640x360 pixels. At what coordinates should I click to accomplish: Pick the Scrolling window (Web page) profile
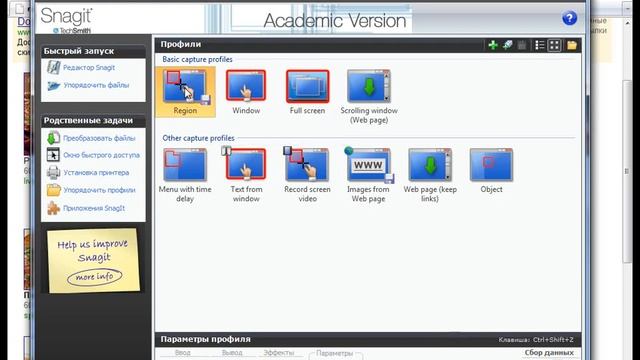pos(369,97)
